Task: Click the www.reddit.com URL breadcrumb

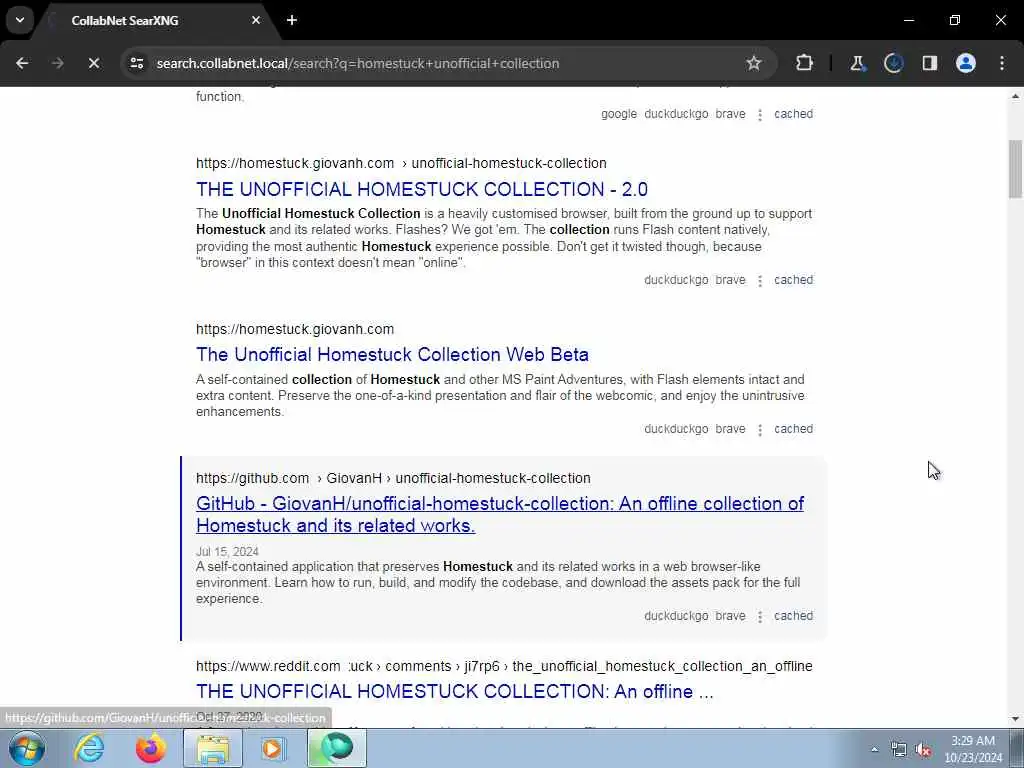Action: (504, 666)
